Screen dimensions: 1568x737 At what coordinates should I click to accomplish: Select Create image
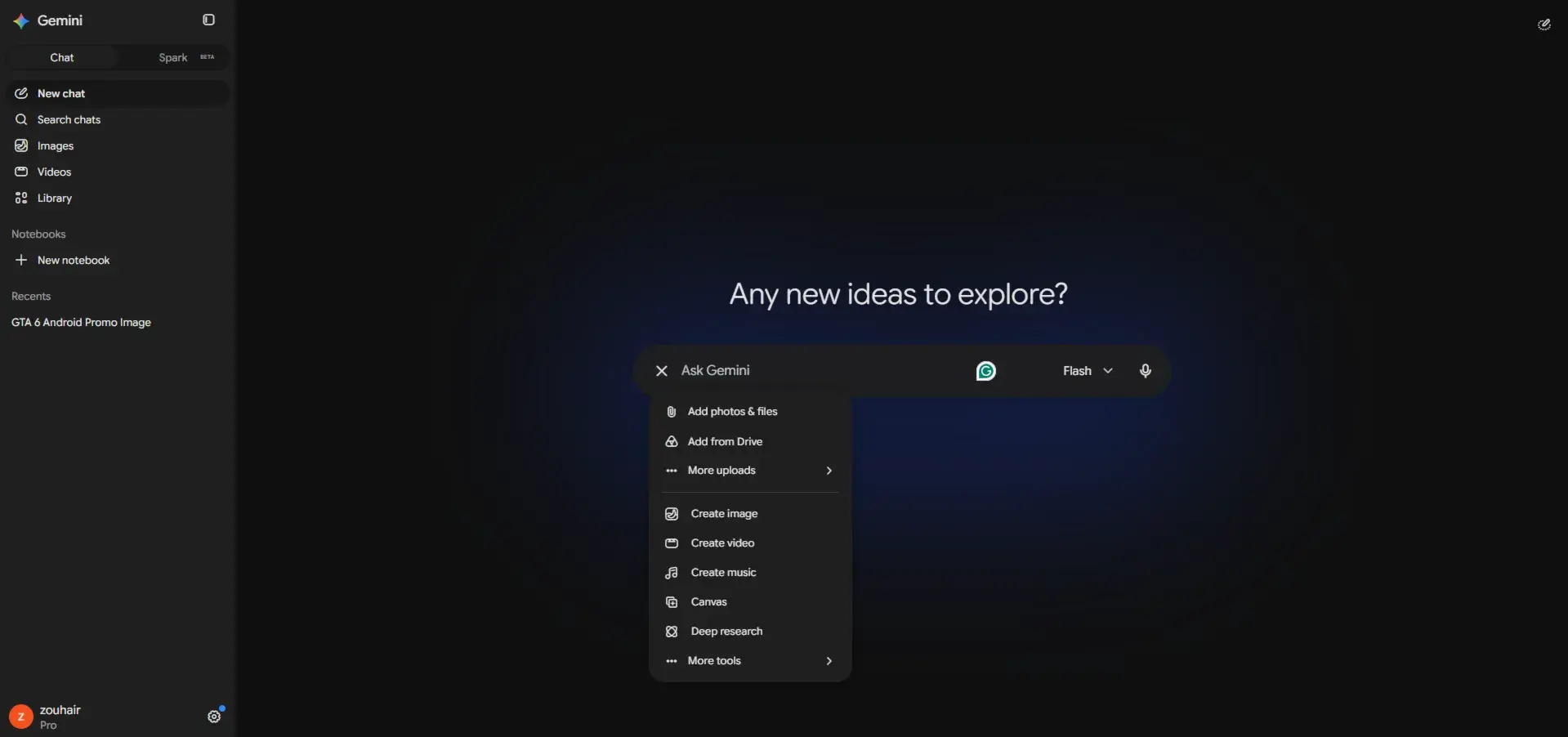coord(750,513)
